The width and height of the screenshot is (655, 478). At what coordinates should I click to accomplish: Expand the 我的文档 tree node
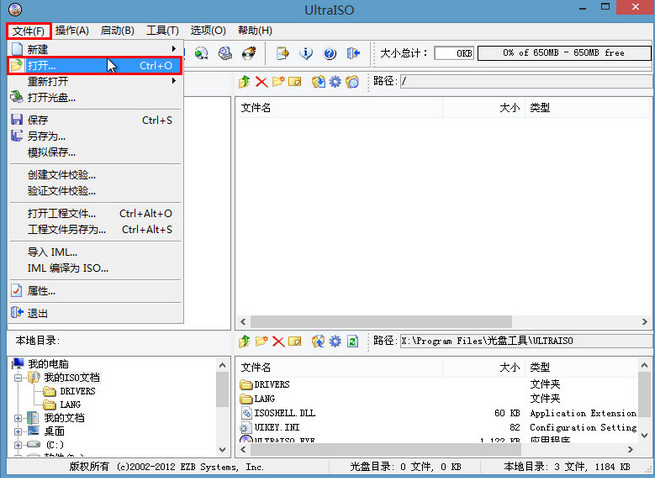pyautogui.click(x=18, y=418)
